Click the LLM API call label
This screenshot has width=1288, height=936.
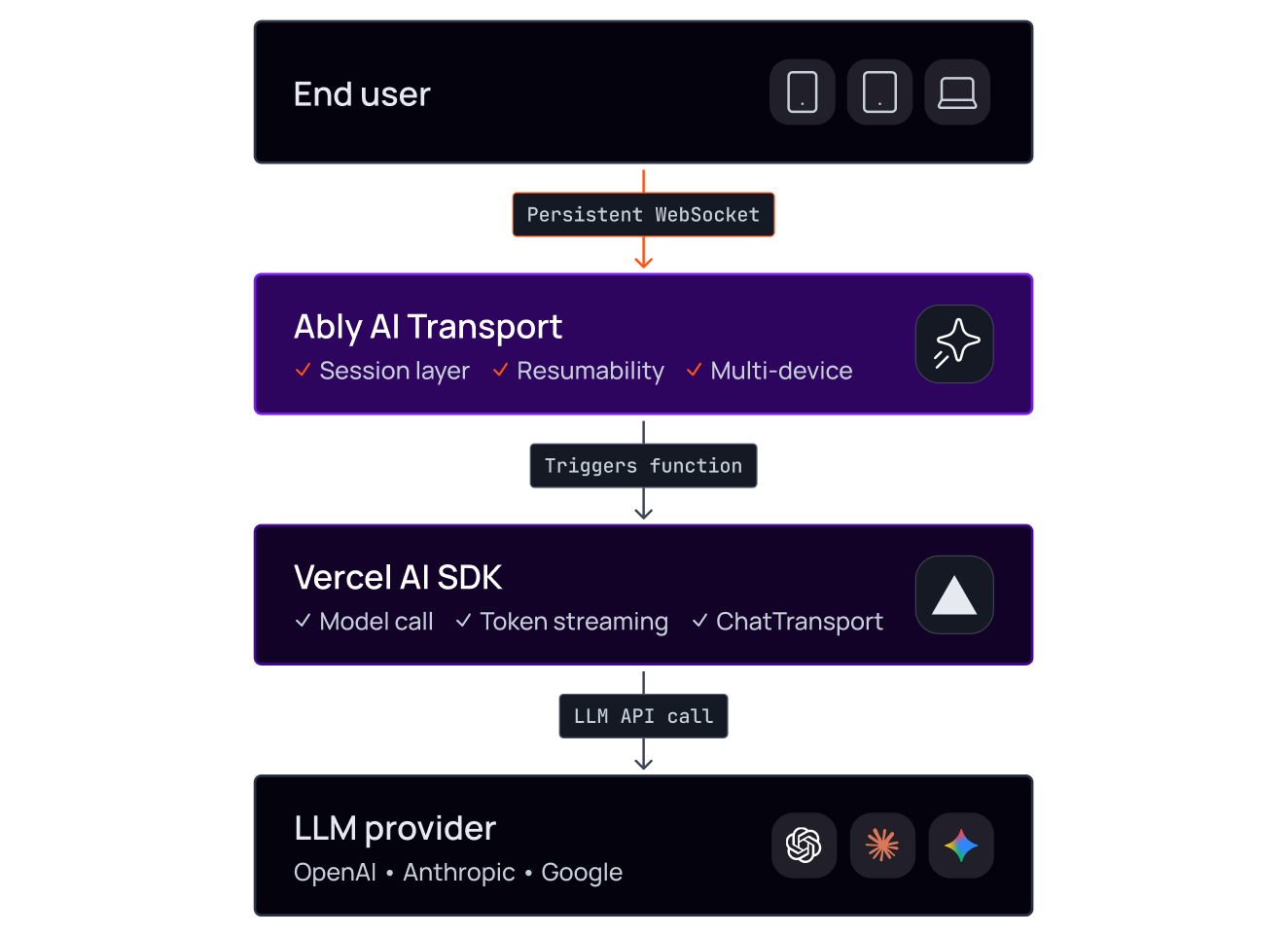pos(643,716)
